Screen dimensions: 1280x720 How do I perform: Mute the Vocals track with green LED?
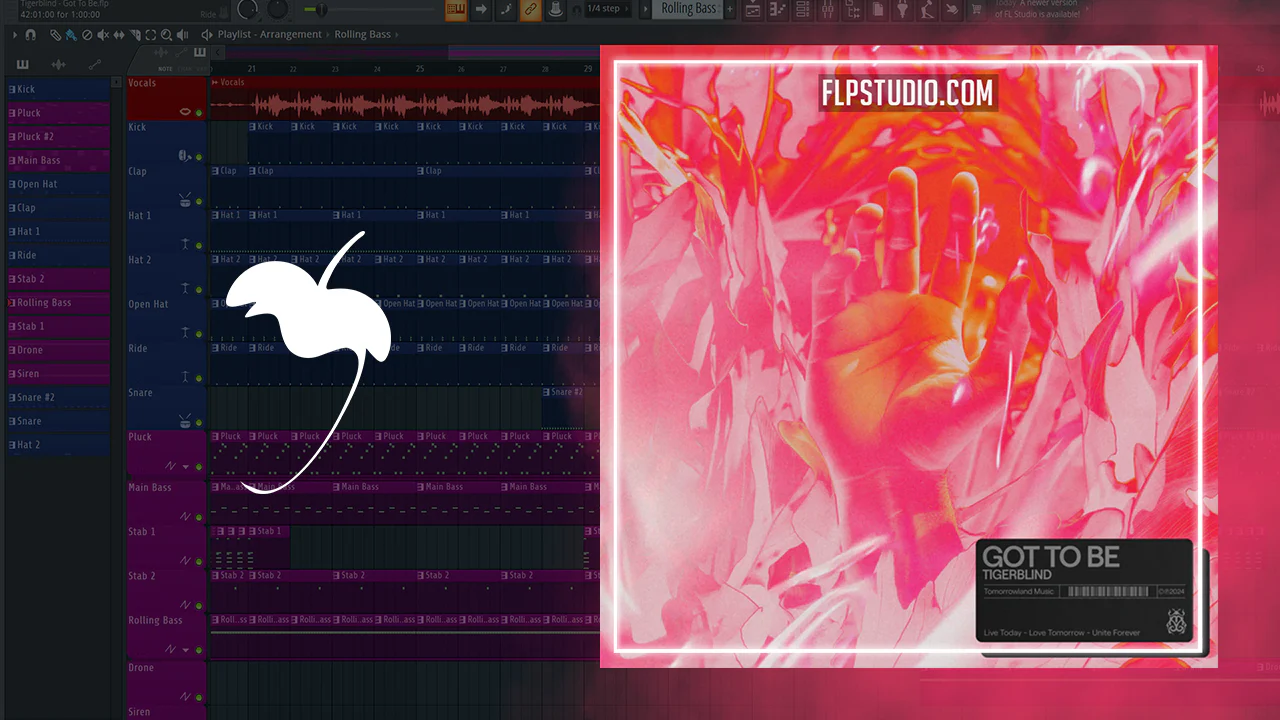pos(199,113)
